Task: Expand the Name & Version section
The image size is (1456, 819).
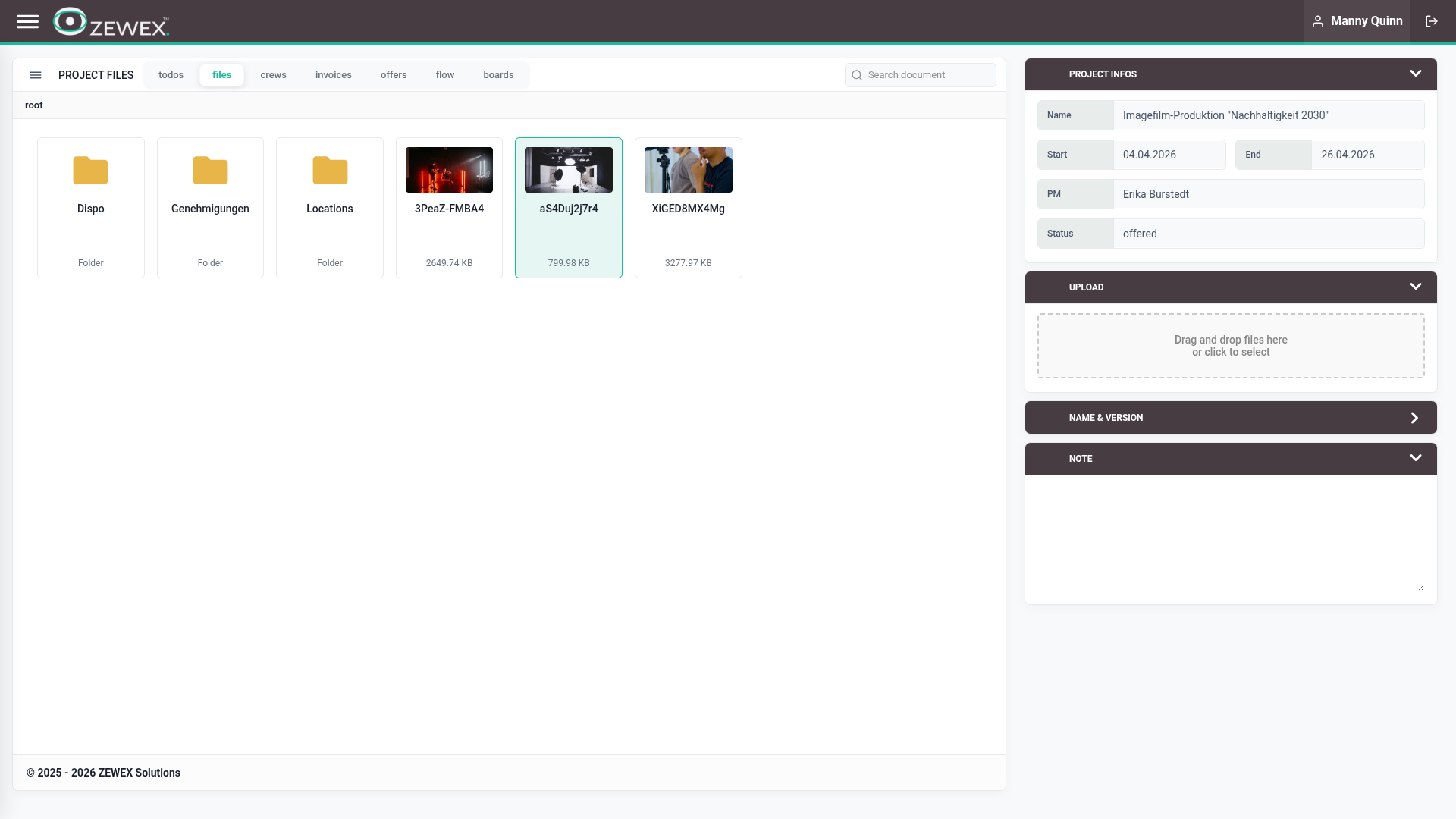Action: point(1414,418)
